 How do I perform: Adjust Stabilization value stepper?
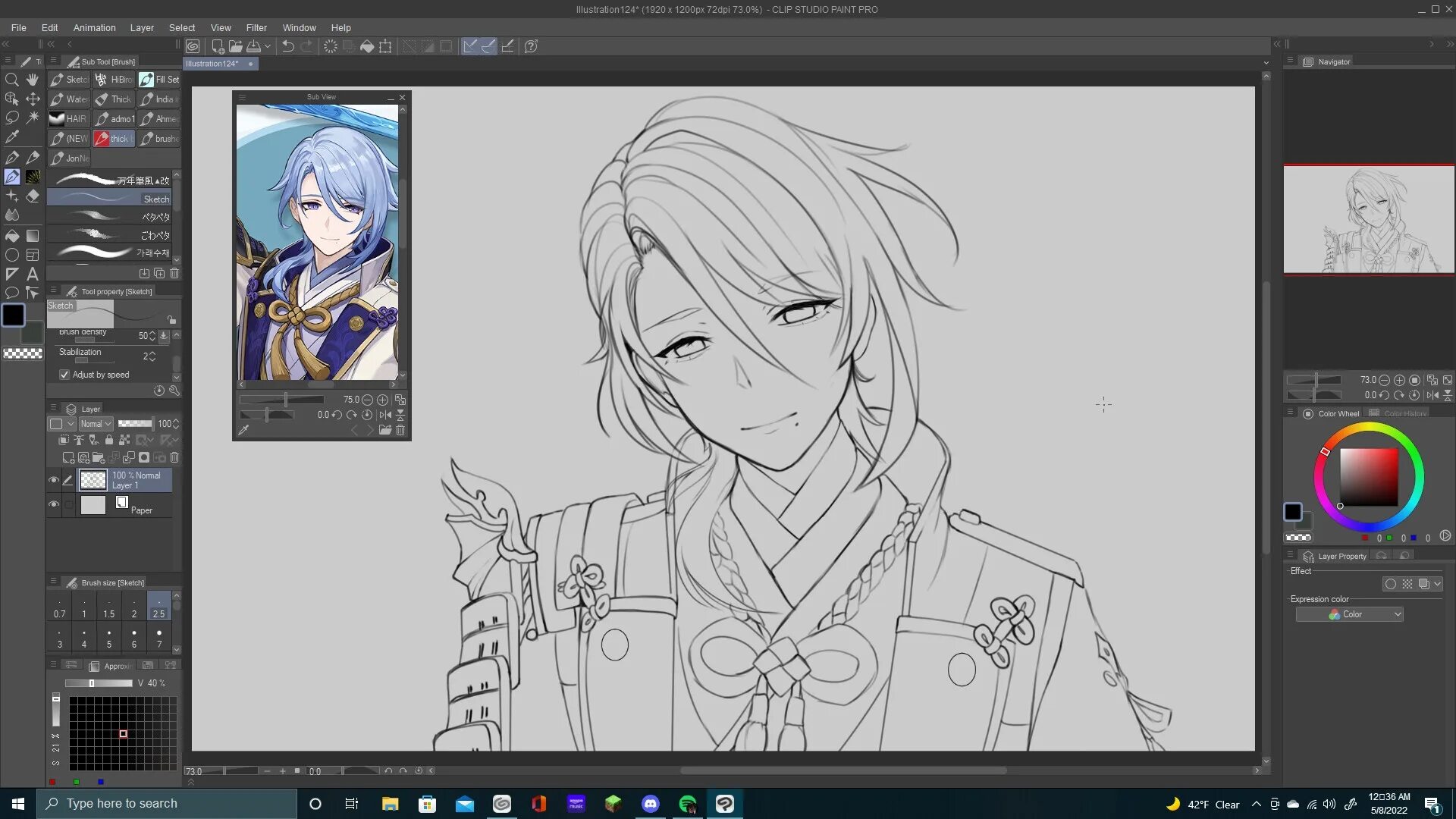[x=152, y=356]
